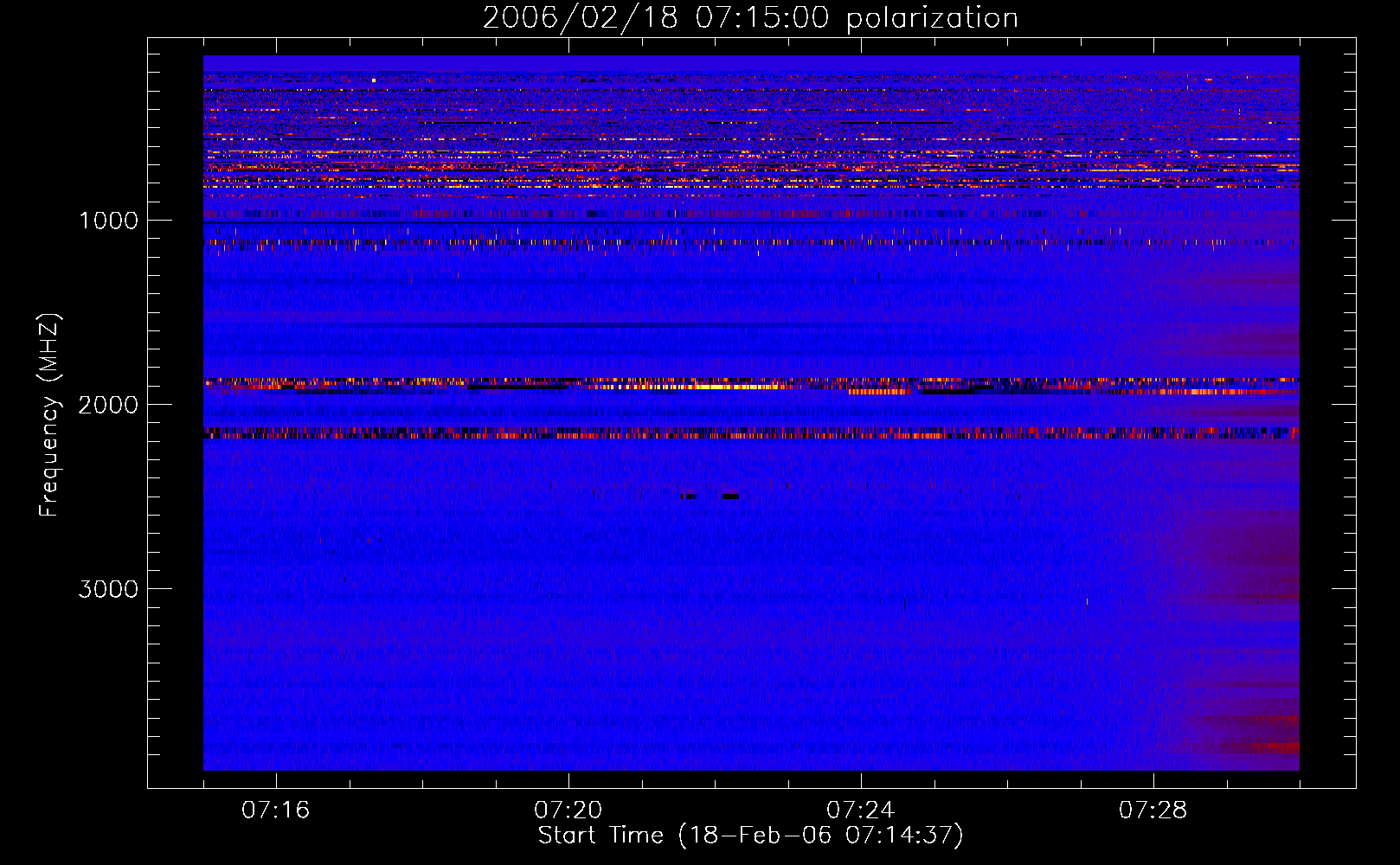Click the 'Start Time (18-Feb-06 07:14:37)' label

750,836
